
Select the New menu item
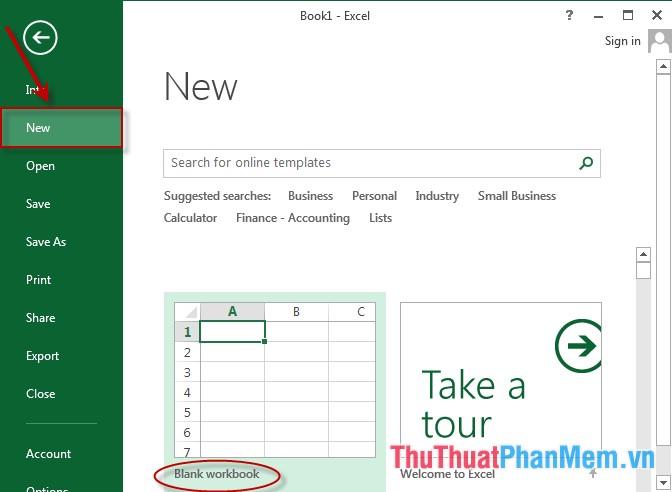[62, 128]
